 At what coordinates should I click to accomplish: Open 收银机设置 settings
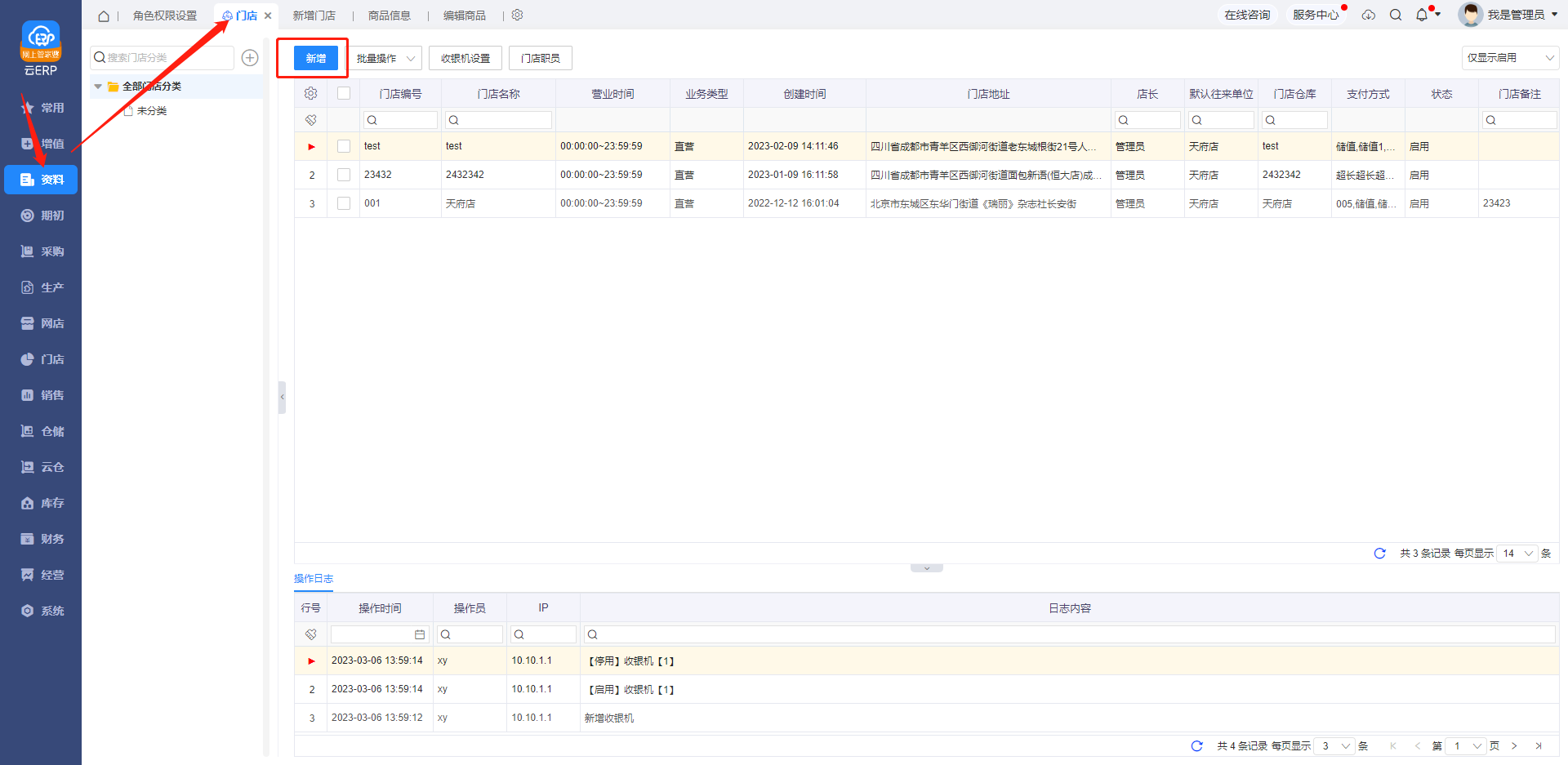(465, 58)
